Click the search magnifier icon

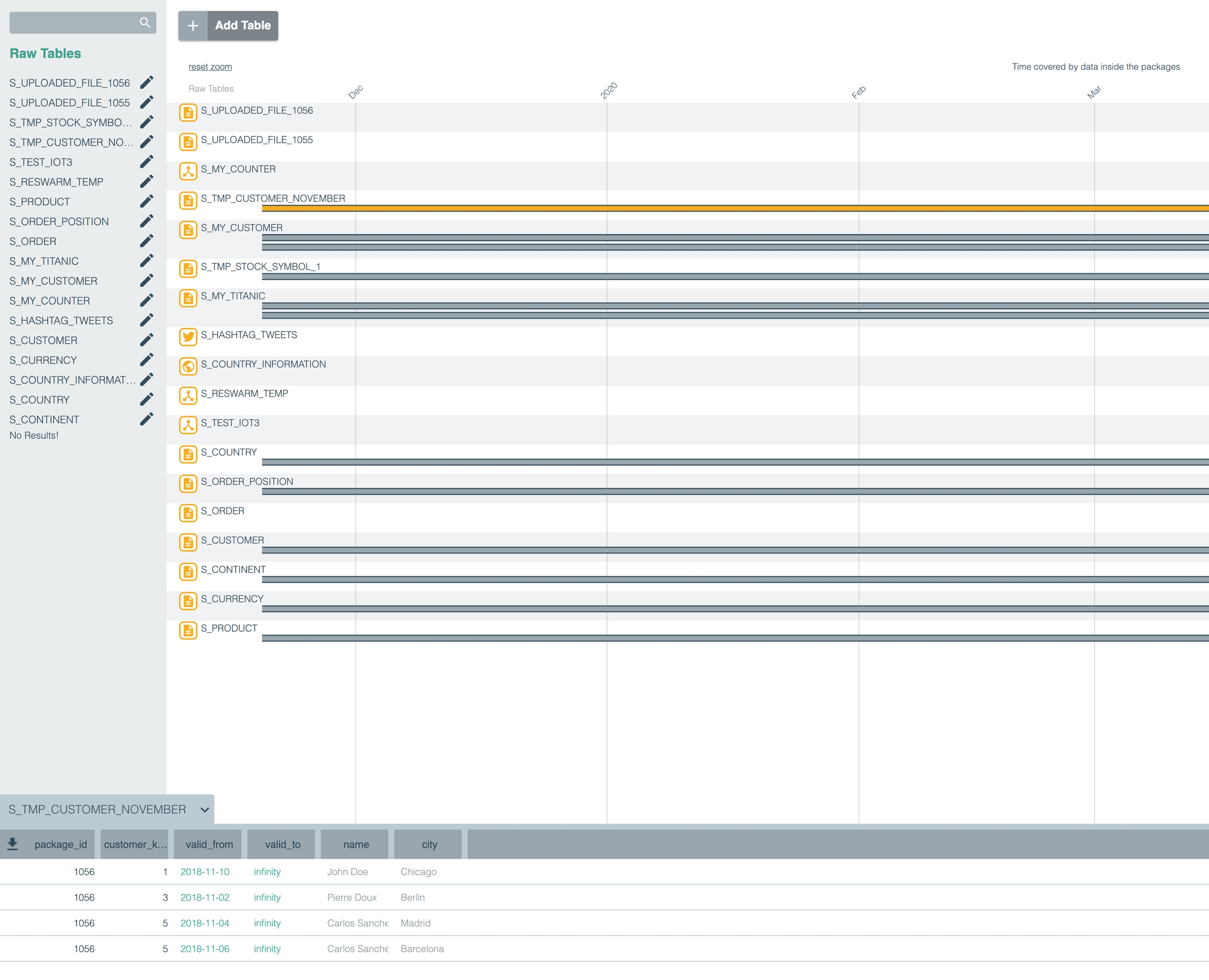pyautogui.click(x=144, y=23)
